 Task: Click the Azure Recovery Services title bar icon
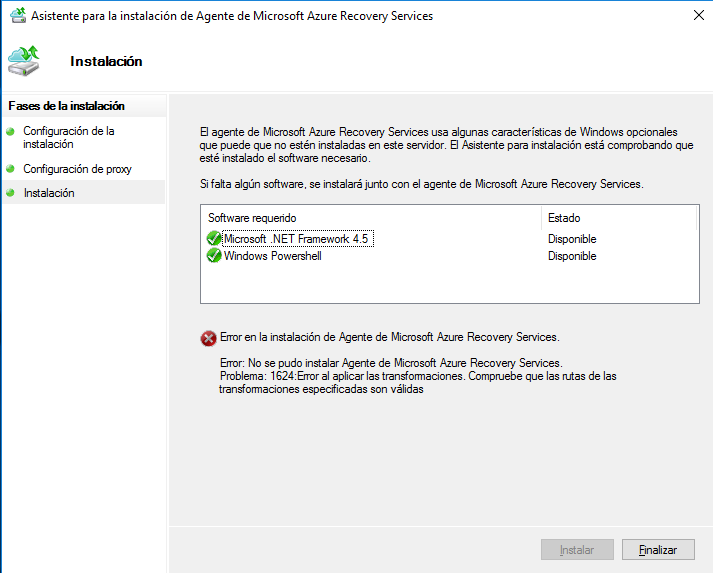[x=18, y=15]
